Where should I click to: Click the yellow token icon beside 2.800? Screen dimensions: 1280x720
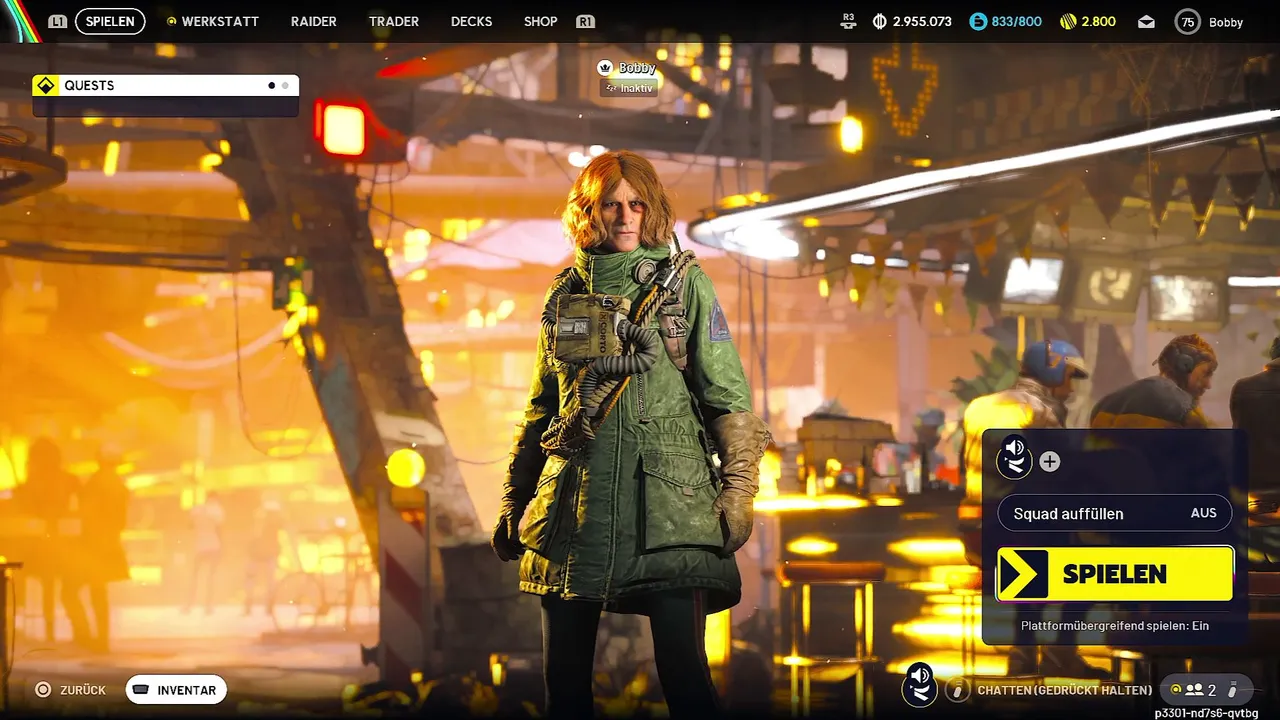(1068, 21)
